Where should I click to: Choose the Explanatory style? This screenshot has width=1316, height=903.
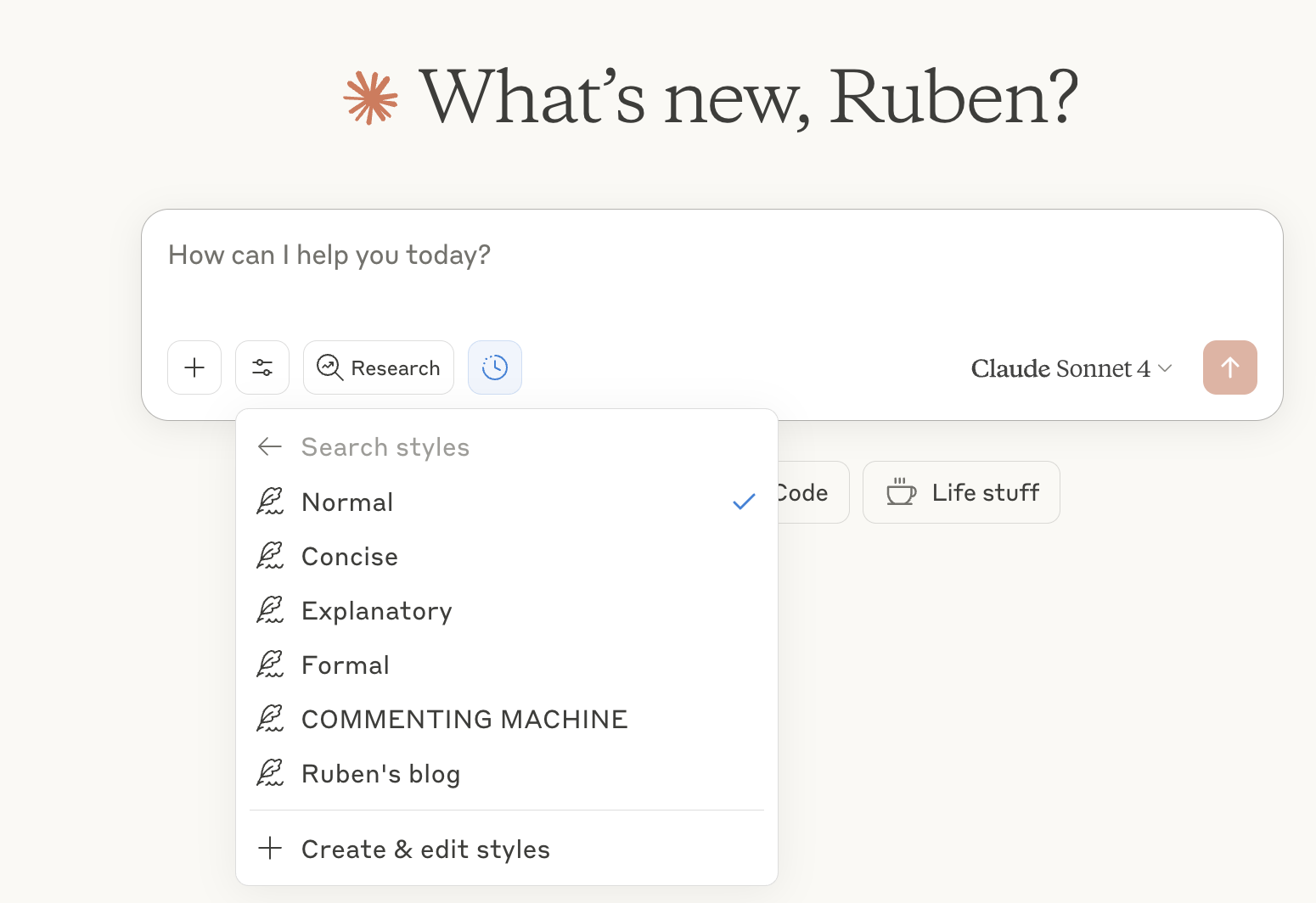tap(507, 610)
